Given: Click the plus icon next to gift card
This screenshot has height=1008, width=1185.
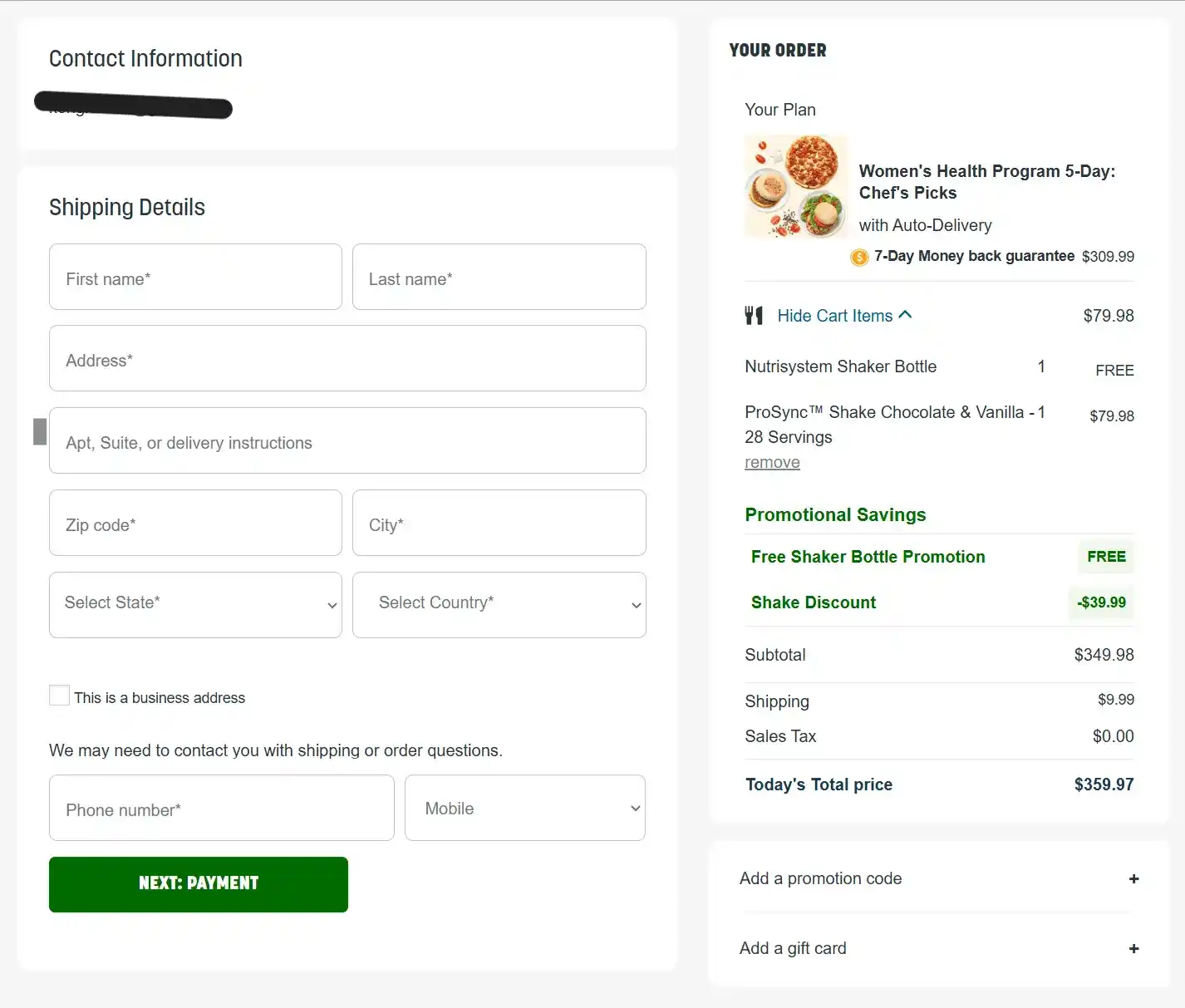Looking at the screenshot, I should click(x=1133, y=948).
